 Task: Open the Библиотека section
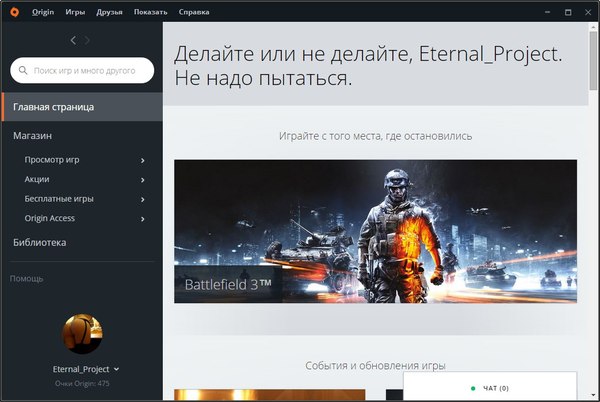[x=40, y=242]
